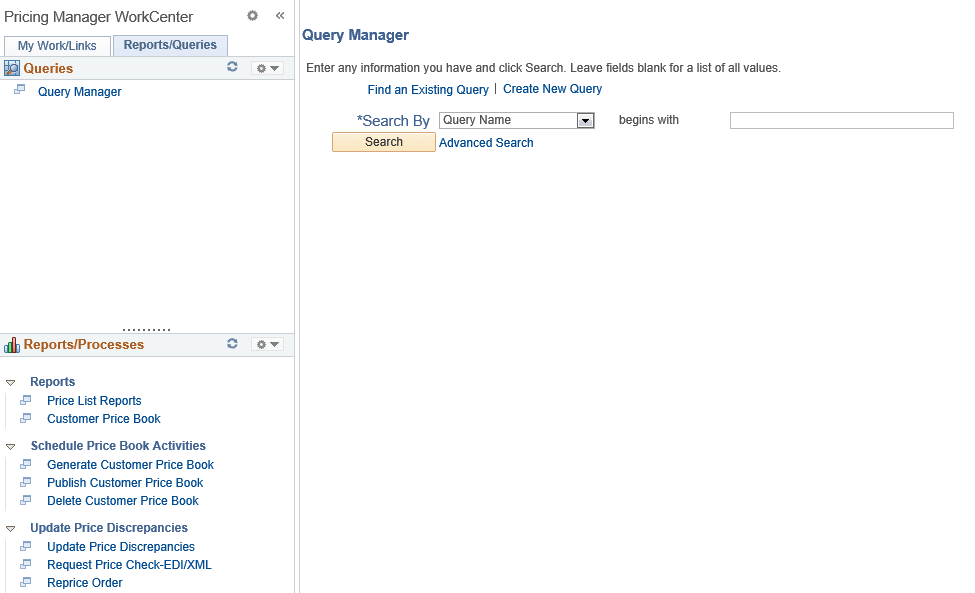Click the icon beside Price List Reports
This screenshot has height=593, width=975.
click(29, 400)
